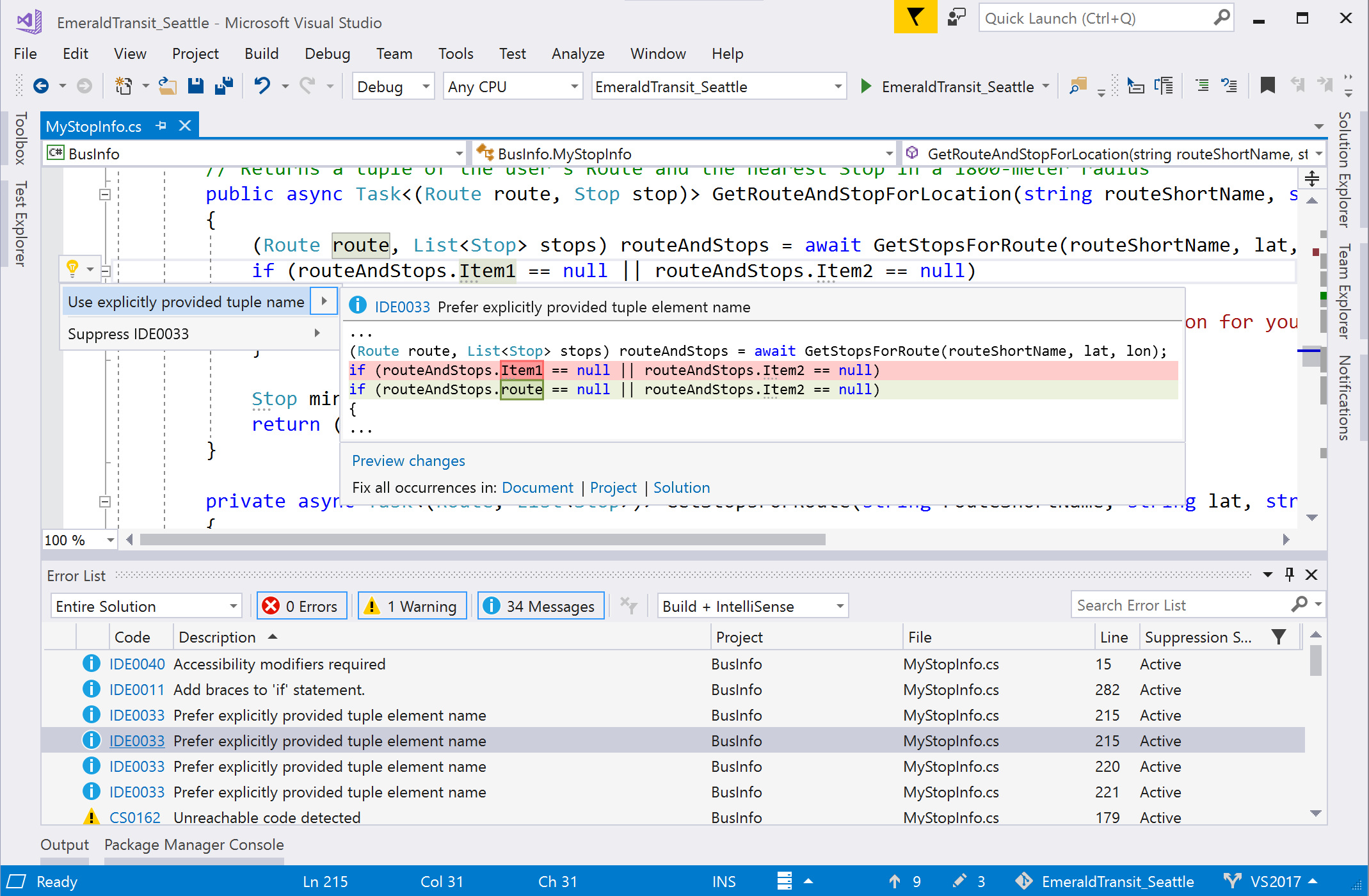Image resolution: width=1369 pixels, height=896 pixels.
Task: Click the Undo toolbar icon
Action: coord(262,87)
